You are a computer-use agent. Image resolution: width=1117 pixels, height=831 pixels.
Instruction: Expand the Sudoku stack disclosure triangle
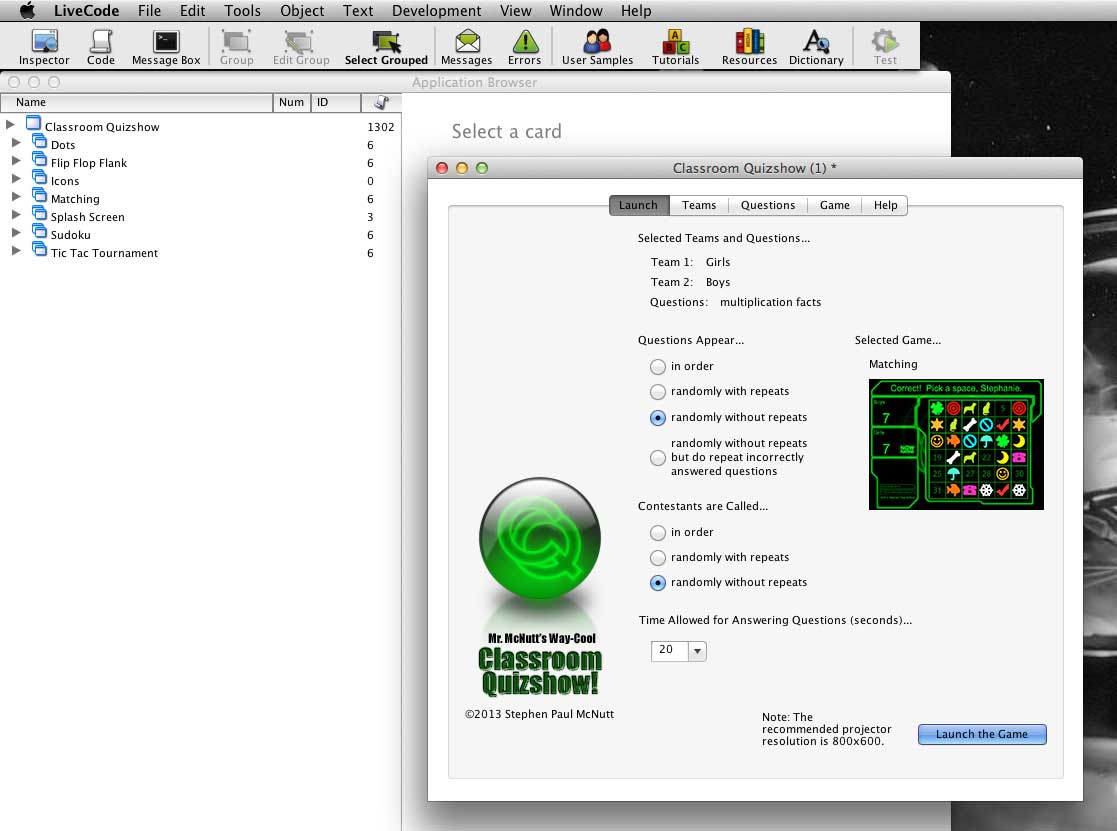pyautogui.click(x=16, y=234)
